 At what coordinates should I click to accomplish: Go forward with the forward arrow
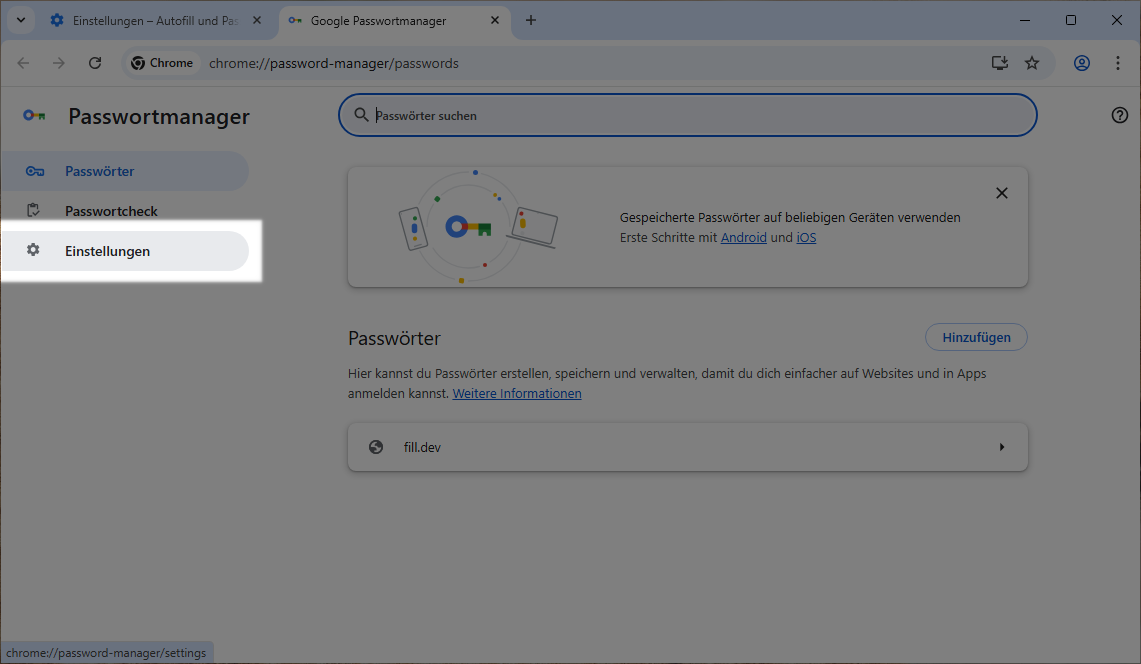pyautogui.click(x=58, y=63)
